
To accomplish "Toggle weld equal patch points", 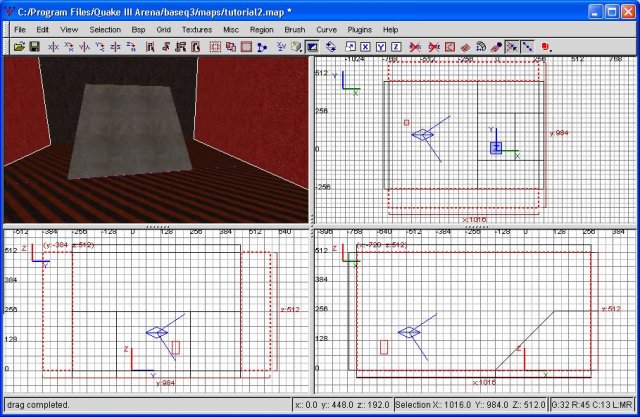I will coord(512,47).
